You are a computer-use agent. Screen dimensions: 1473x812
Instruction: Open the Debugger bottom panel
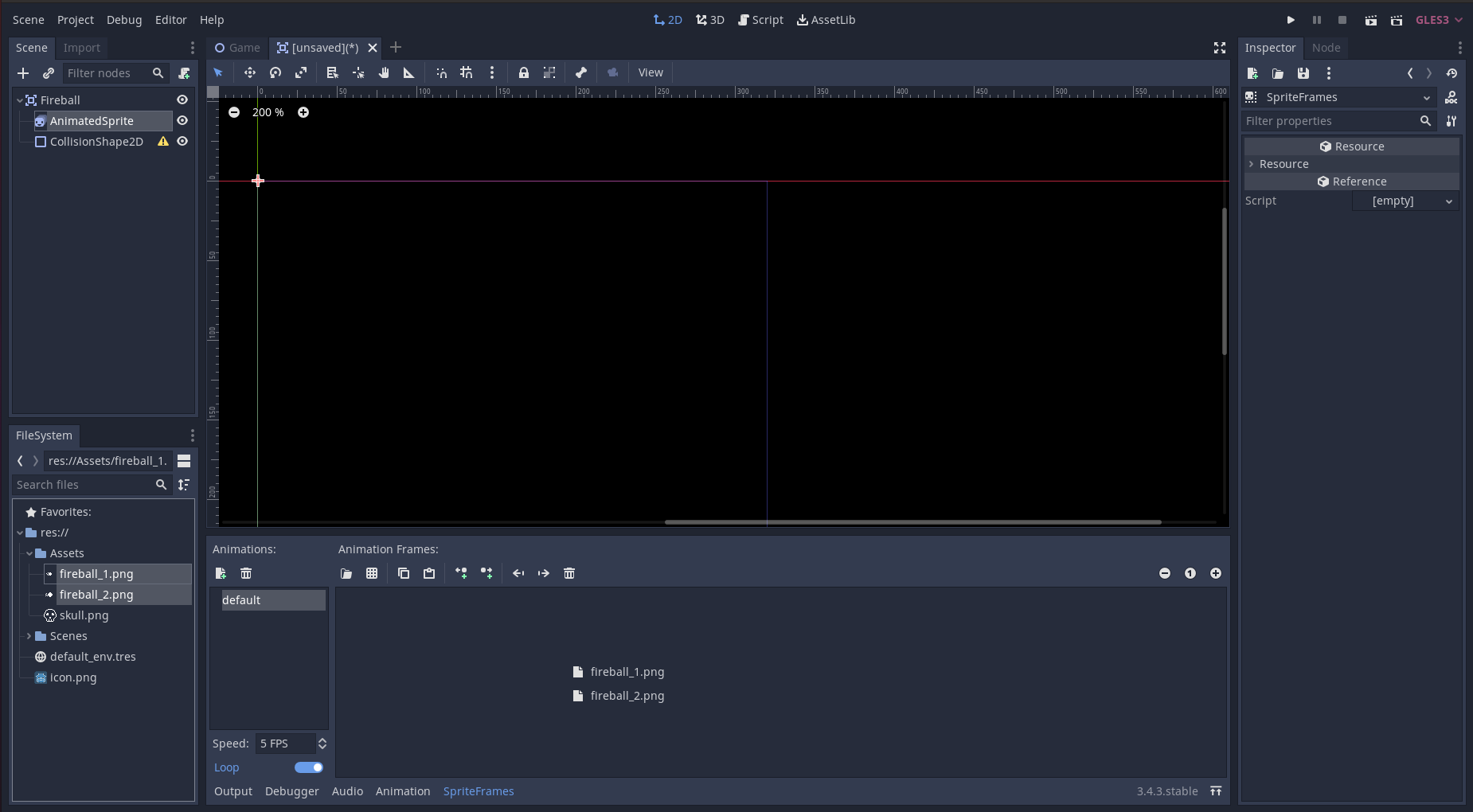pos(292,791)
